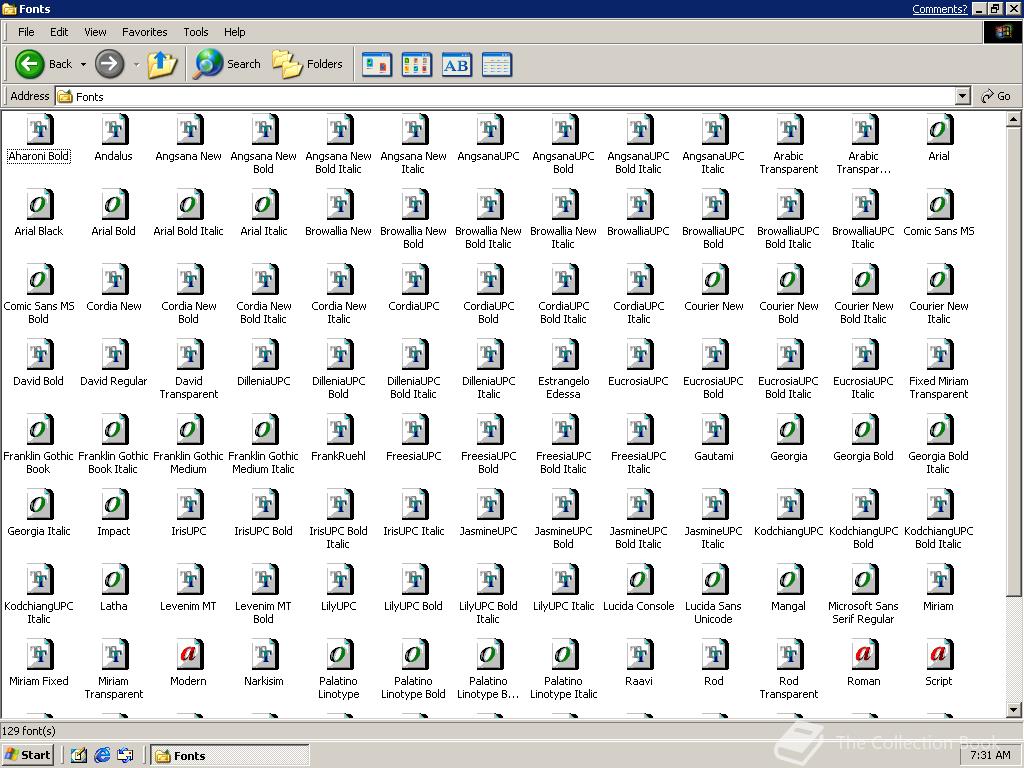Image resolution: width=1024 pixels, height=768 pixels.
Task: Launch Internet Explorer from Quick Launch
Action: tap(102, 755)
